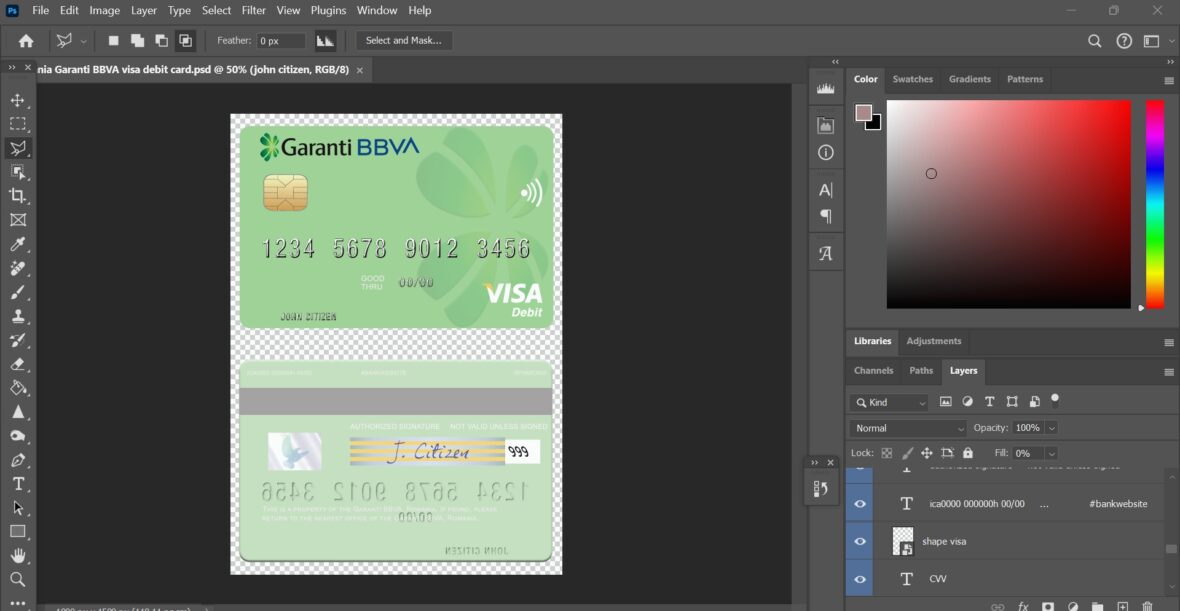Viewport: 1180px width, 611px height.
Task: Select the Crop tool
Action: click(18, 196)
